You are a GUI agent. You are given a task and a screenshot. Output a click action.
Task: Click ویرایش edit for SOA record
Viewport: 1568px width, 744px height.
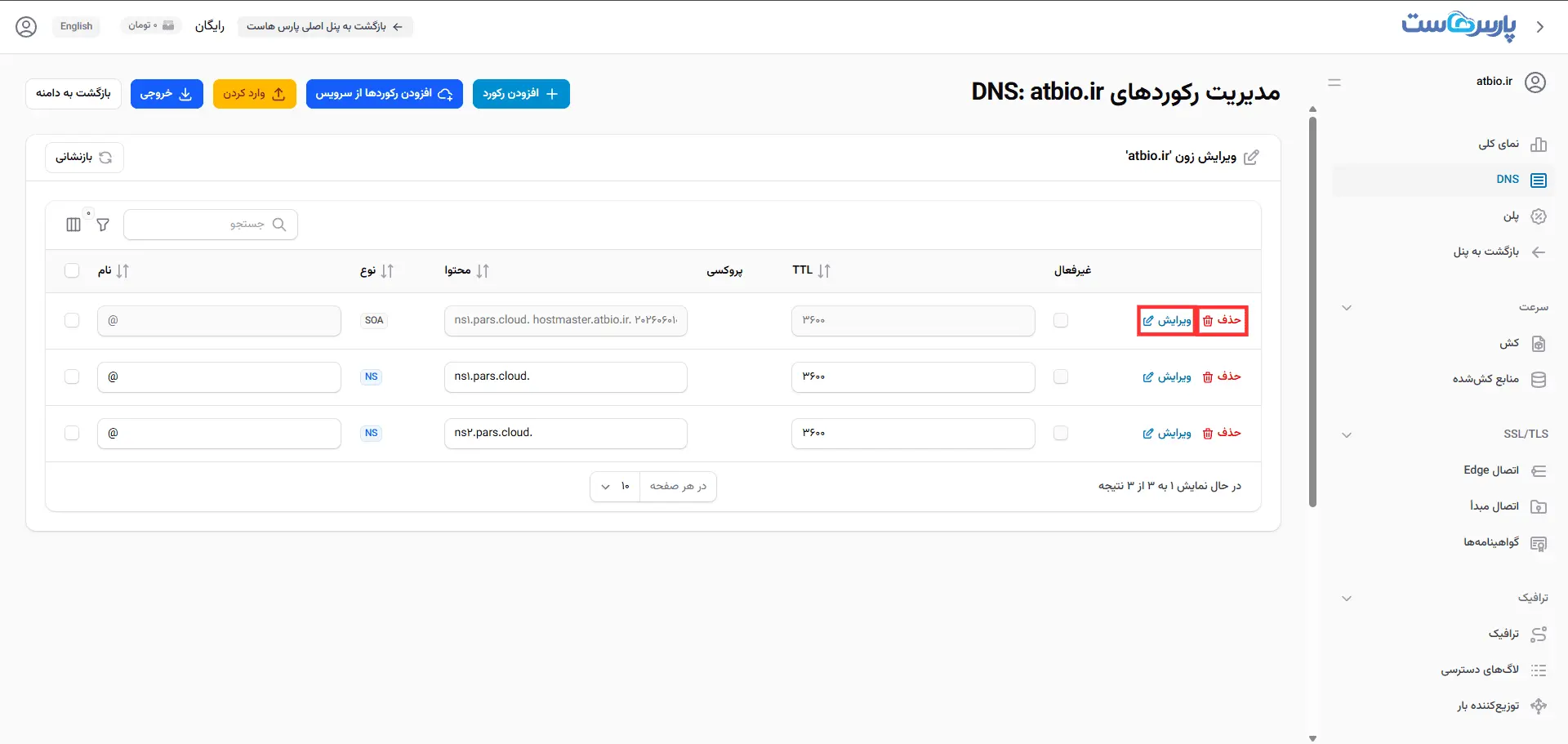point(1167,321)
